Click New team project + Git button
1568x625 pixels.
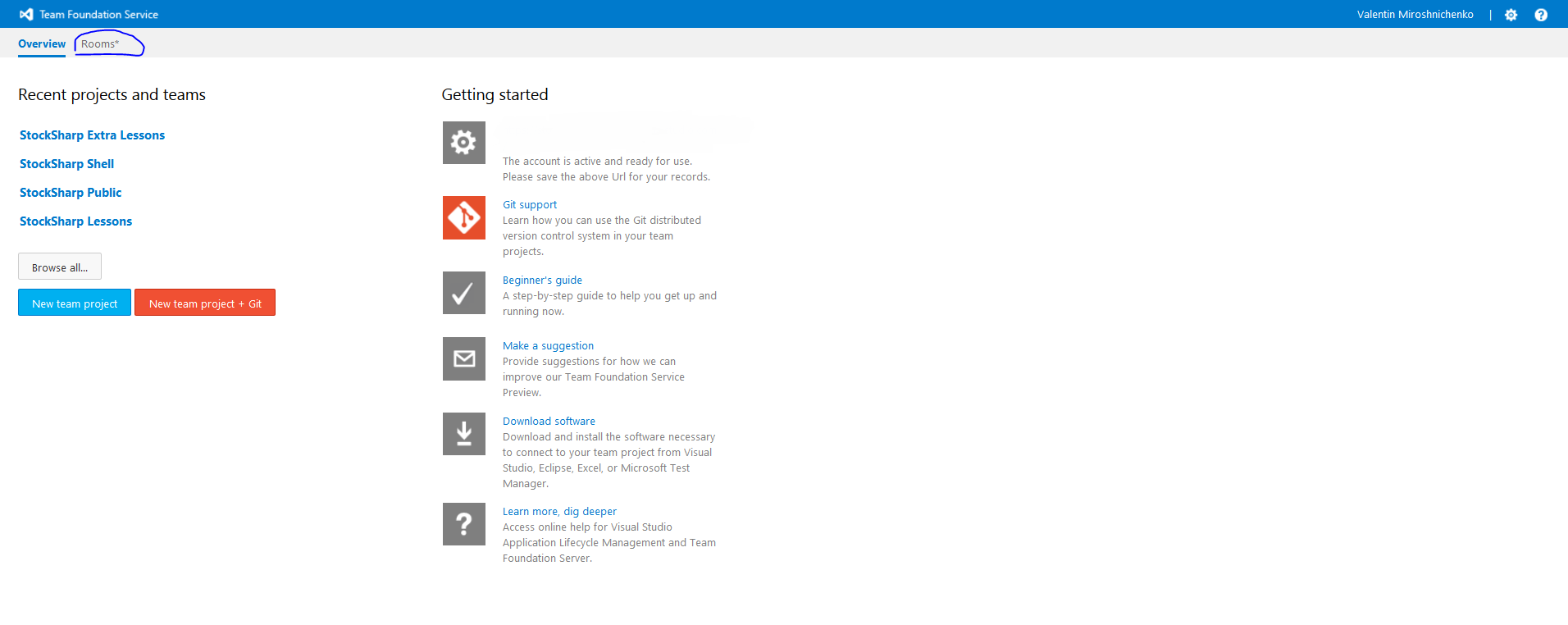pyautogui.click(x=205, y=303)
